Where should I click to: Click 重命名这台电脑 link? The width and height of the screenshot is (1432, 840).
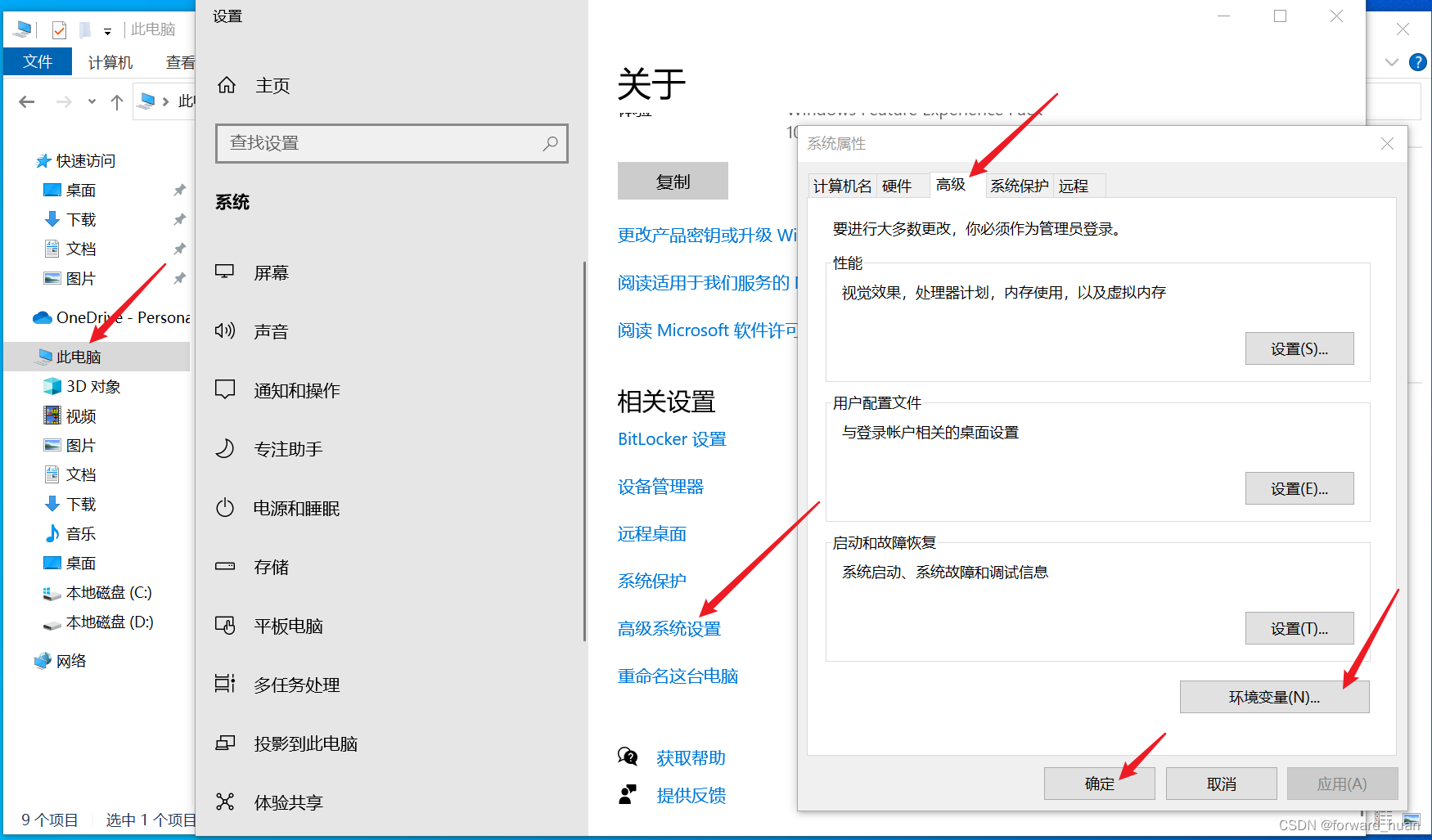pos(678,676)
